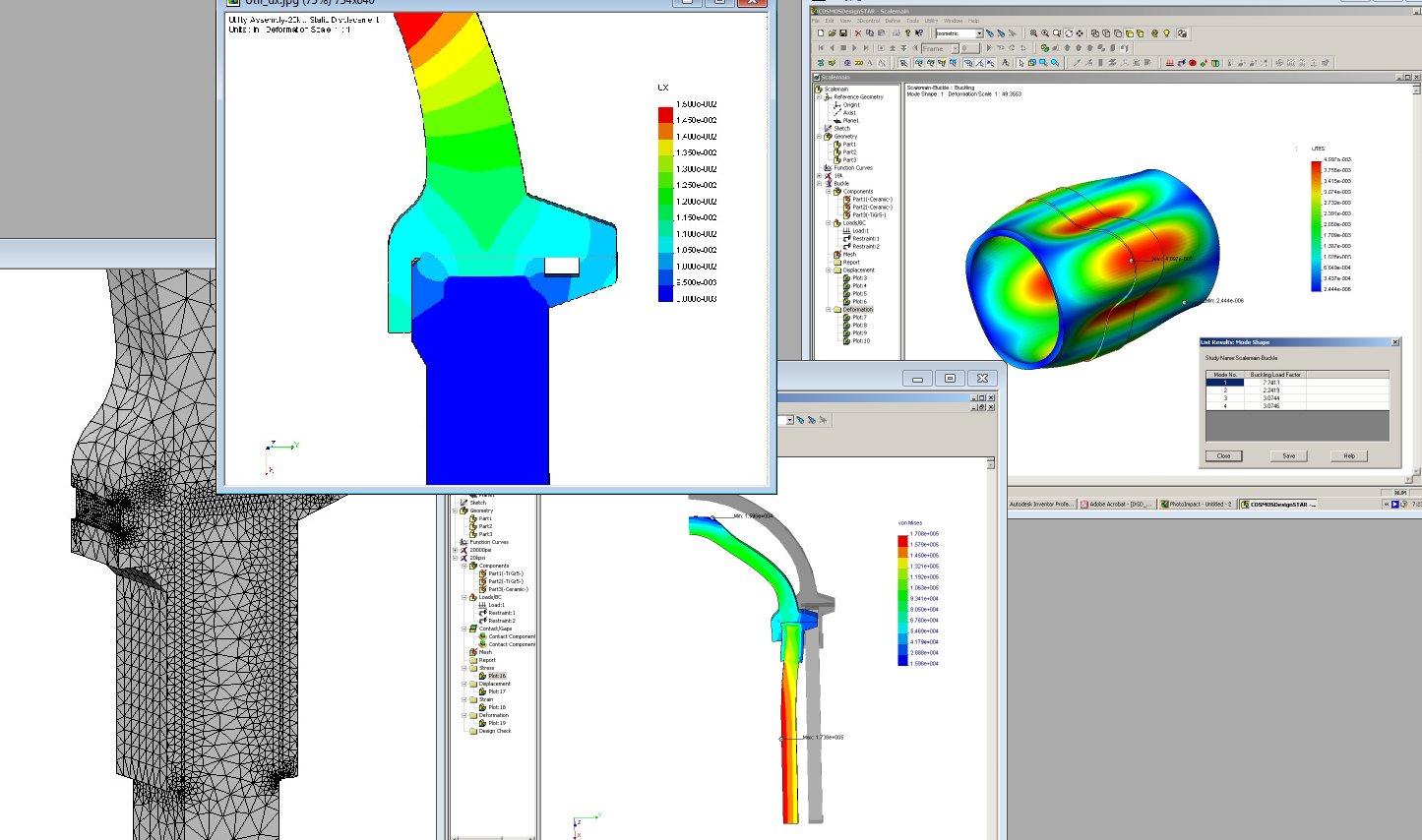1422x840 pixels.
Task: Open Edit menu in COSMOSDesignSTAR
Action: (x=830, y=21)
